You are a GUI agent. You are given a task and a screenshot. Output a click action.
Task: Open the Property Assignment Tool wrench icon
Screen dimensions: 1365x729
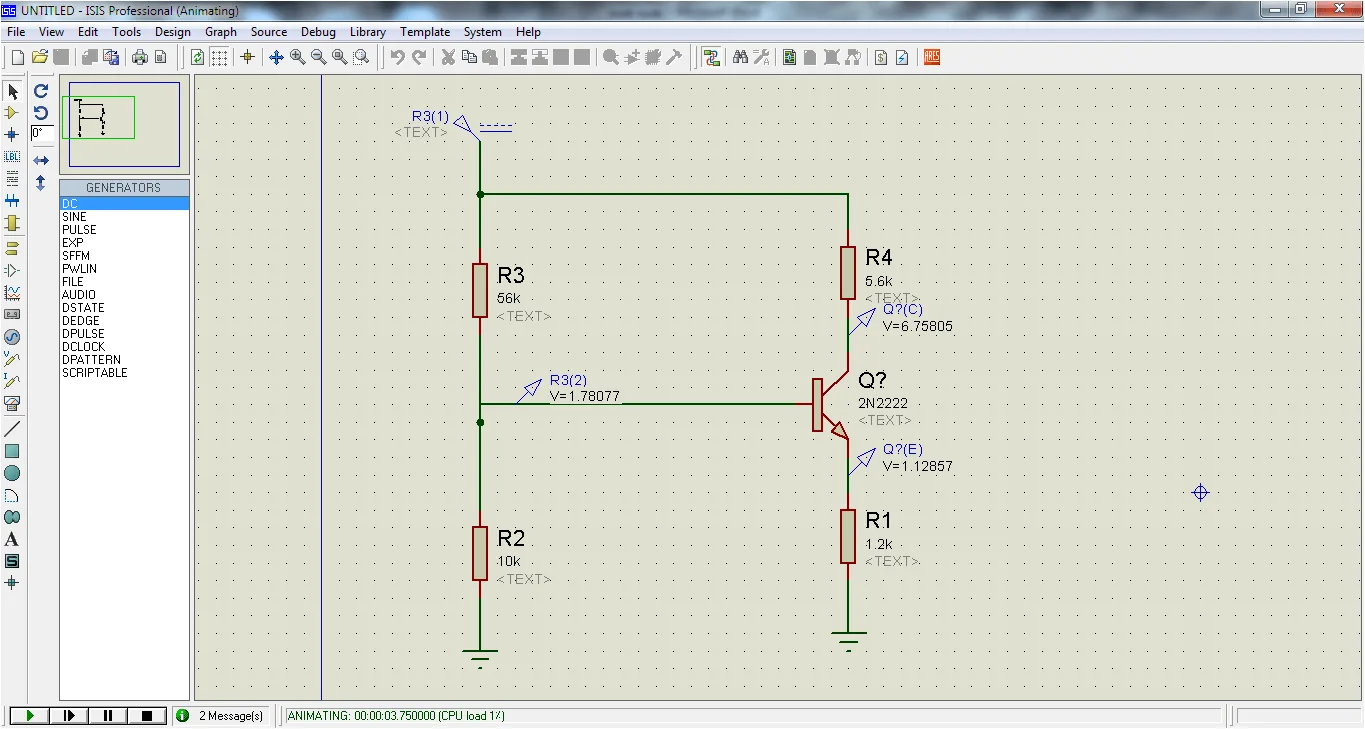tap(761, 57)
